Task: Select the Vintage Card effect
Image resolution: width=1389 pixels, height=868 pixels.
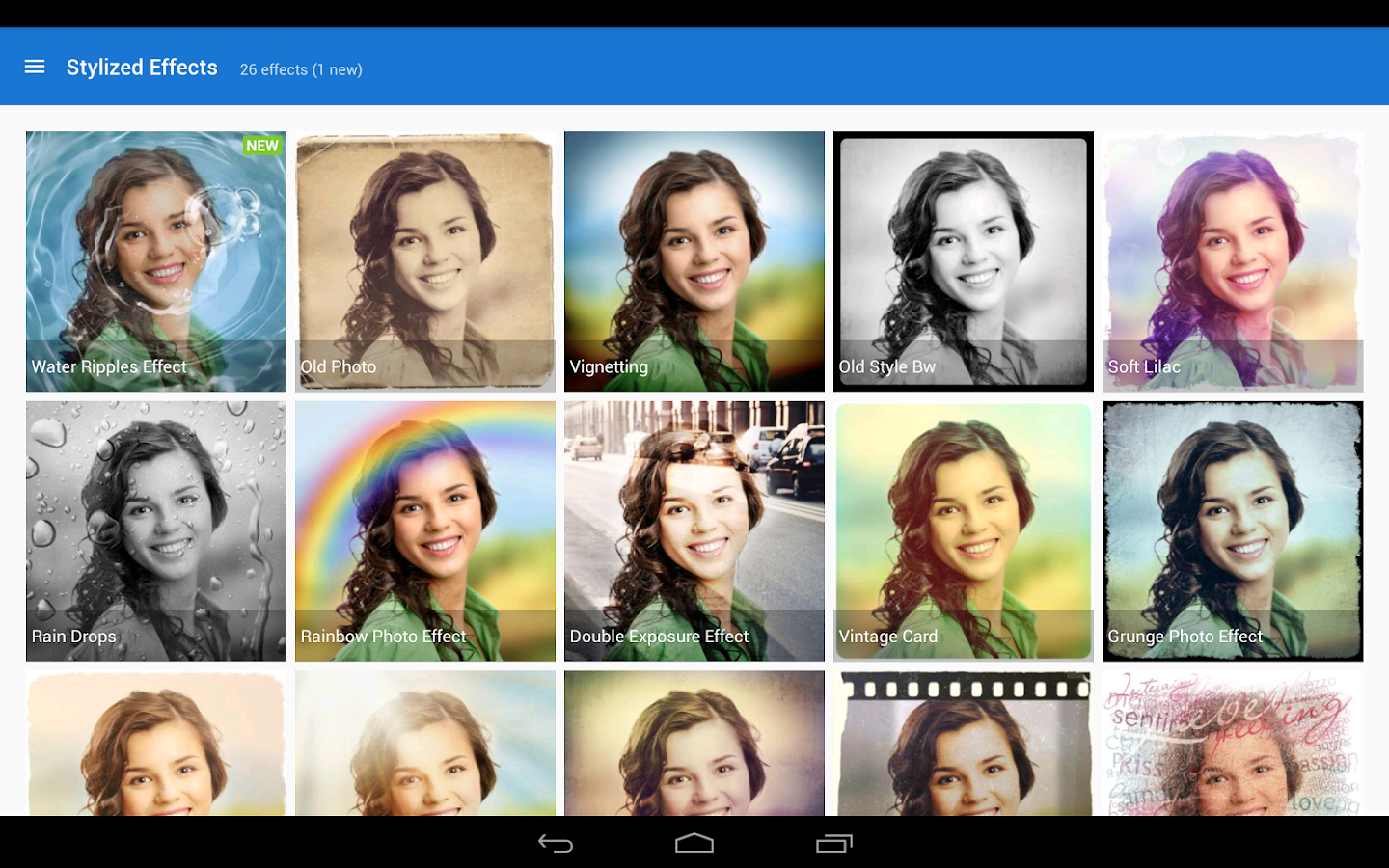Action: coord(964,531)
